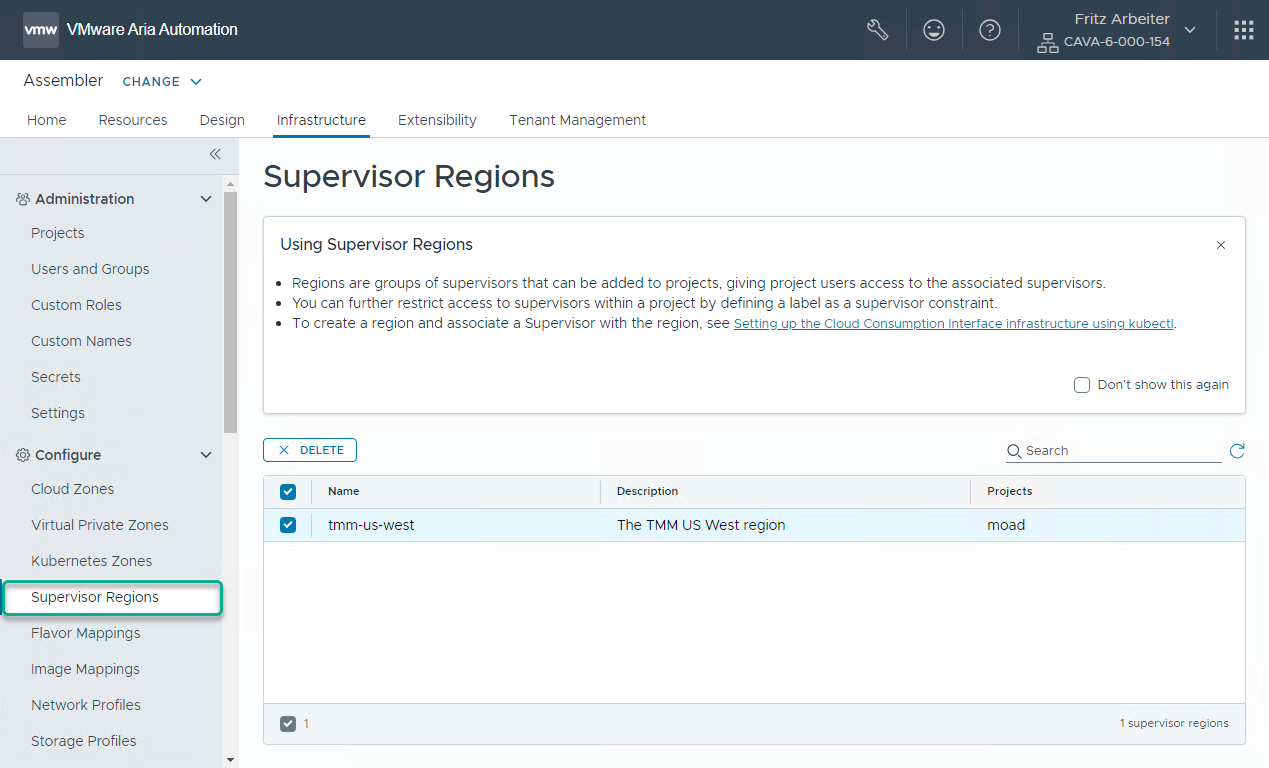Viewport: 1269px width, 768px height.
Task: Click the '1 supervisor regions' footer text
Action: pos(1174,723)
